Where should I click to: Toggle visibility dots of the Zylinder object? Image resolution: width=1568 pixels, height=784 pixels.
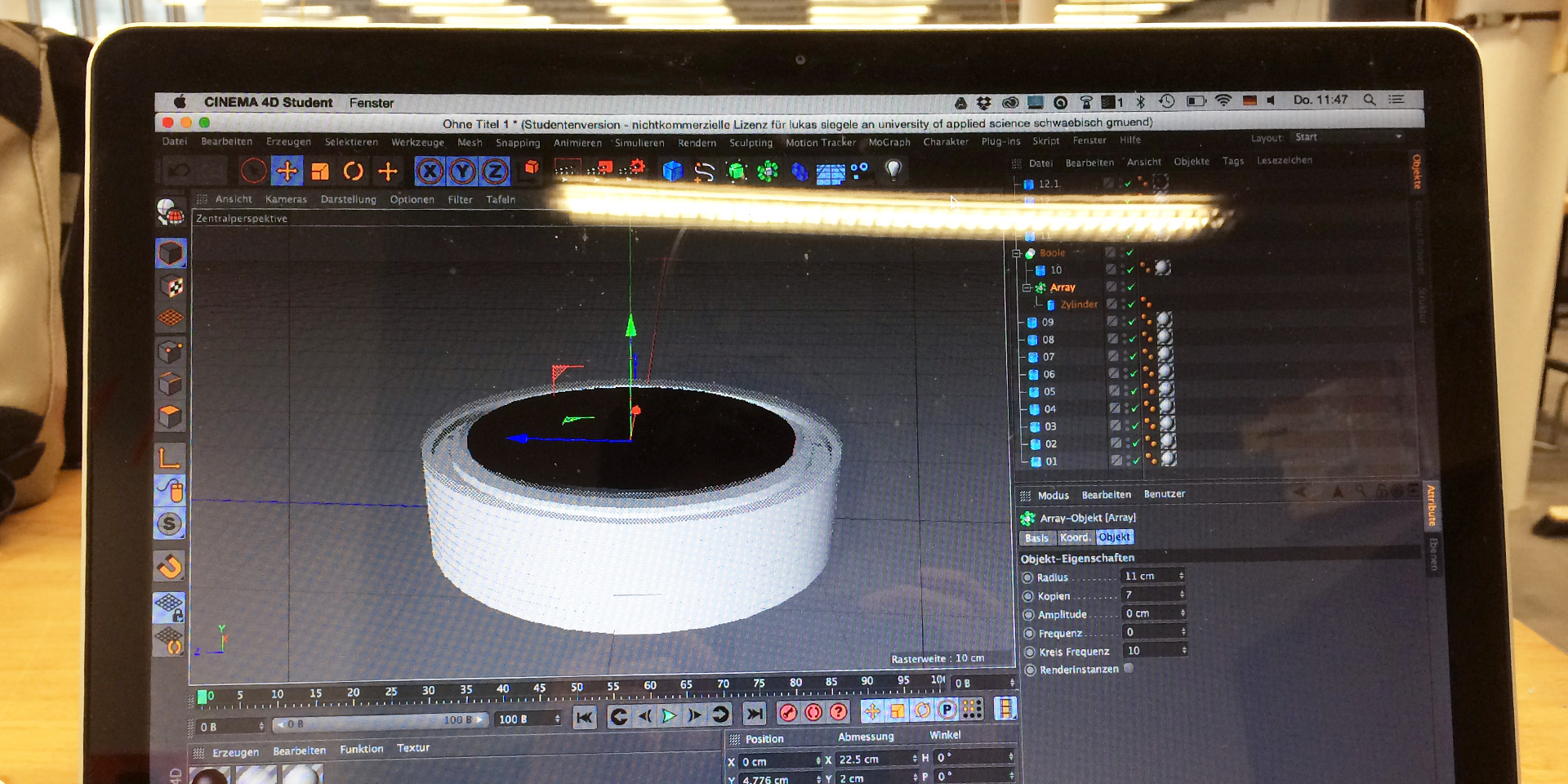point(1147,303)
